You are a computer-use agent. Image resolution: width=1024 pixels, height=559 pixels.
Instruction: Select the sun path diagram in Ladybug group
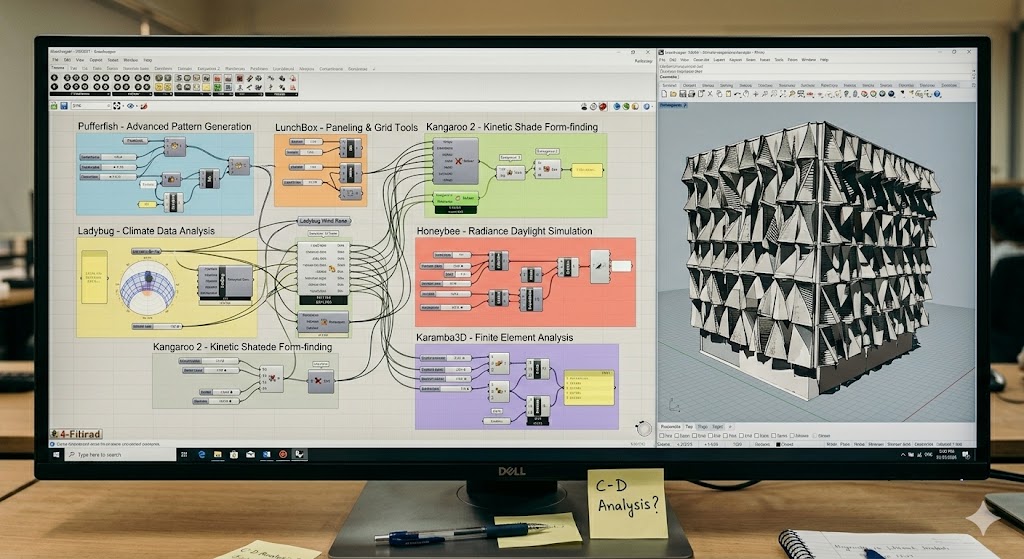pos(148,285)
